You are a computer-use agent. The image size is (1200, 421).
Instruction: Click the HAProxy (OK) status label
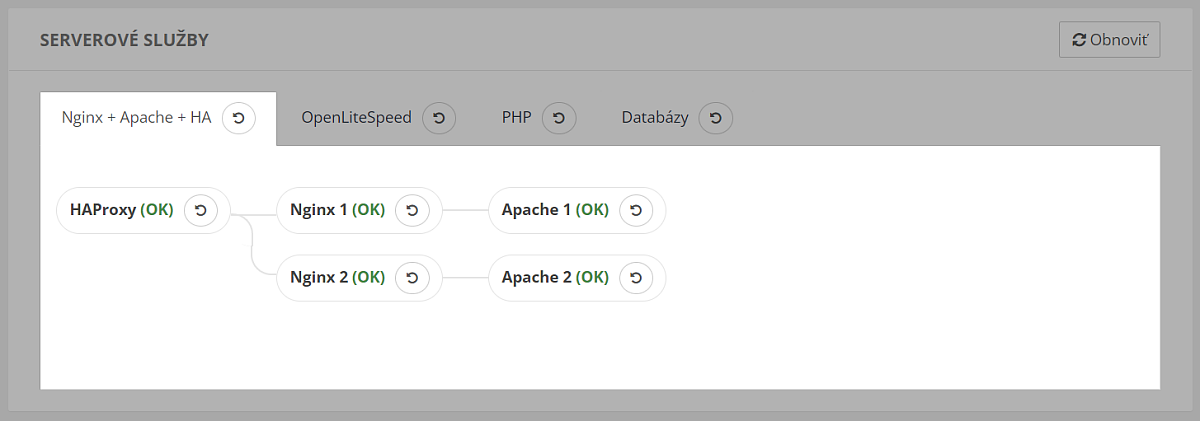(121, 210)
